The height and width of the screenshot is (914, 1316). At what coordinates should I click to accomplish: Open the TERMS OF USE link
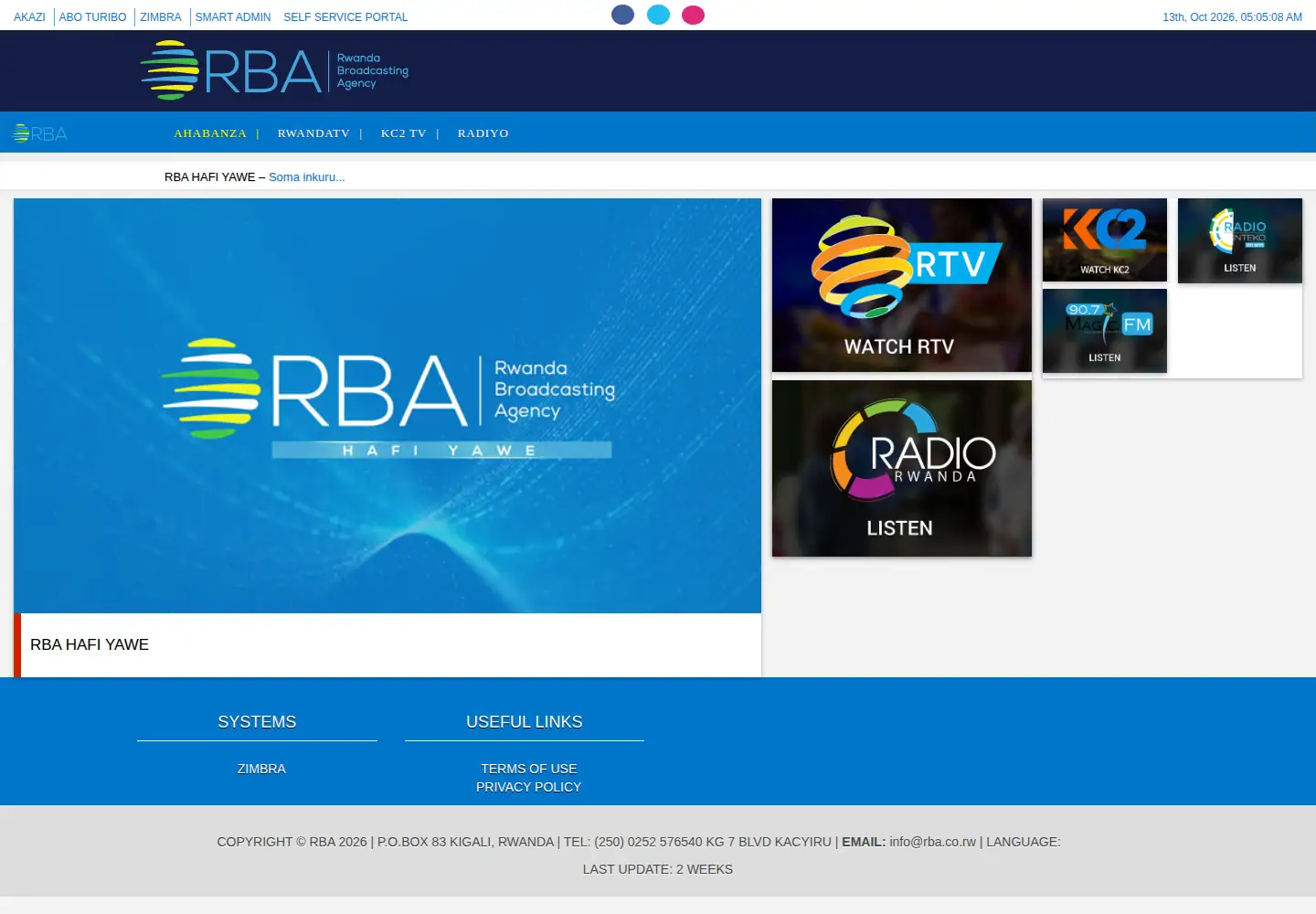(529, 769)
